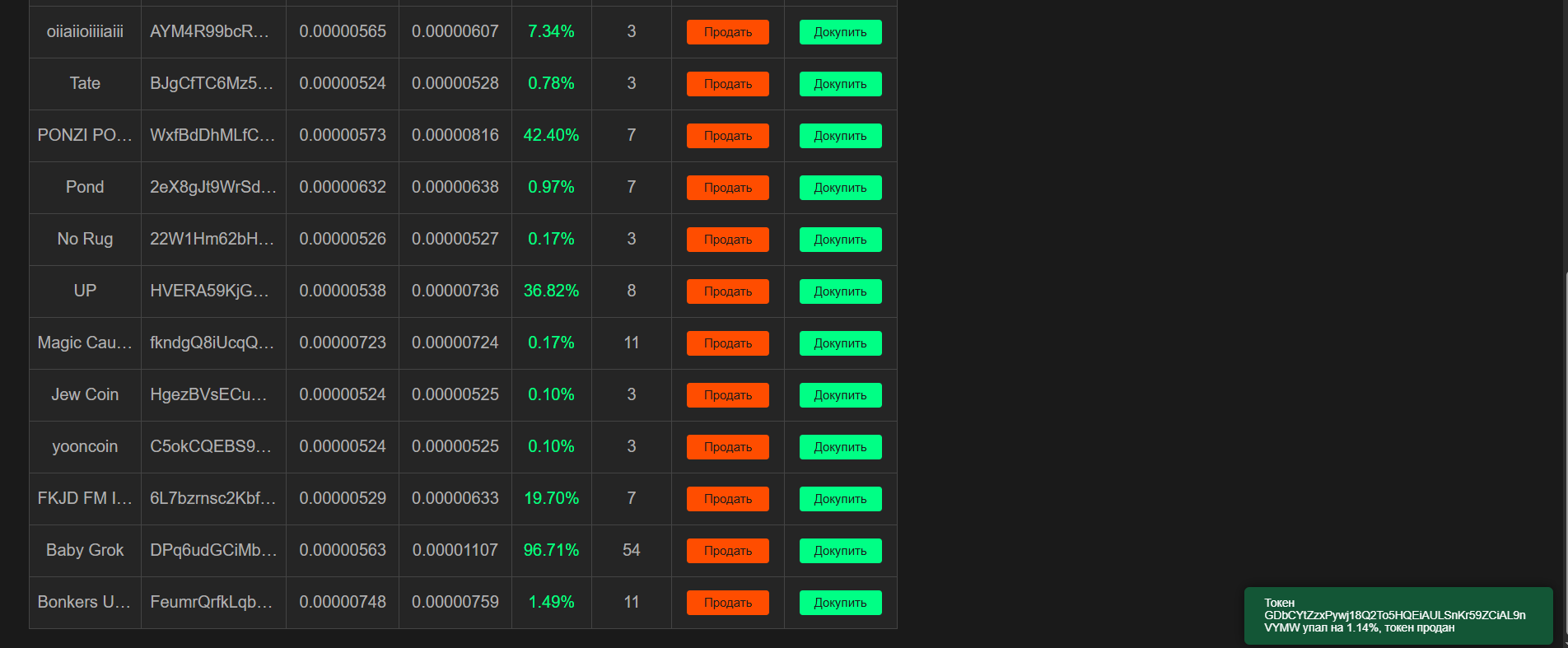
Task: Sell the UP token
Action: (x=727, y=291)
